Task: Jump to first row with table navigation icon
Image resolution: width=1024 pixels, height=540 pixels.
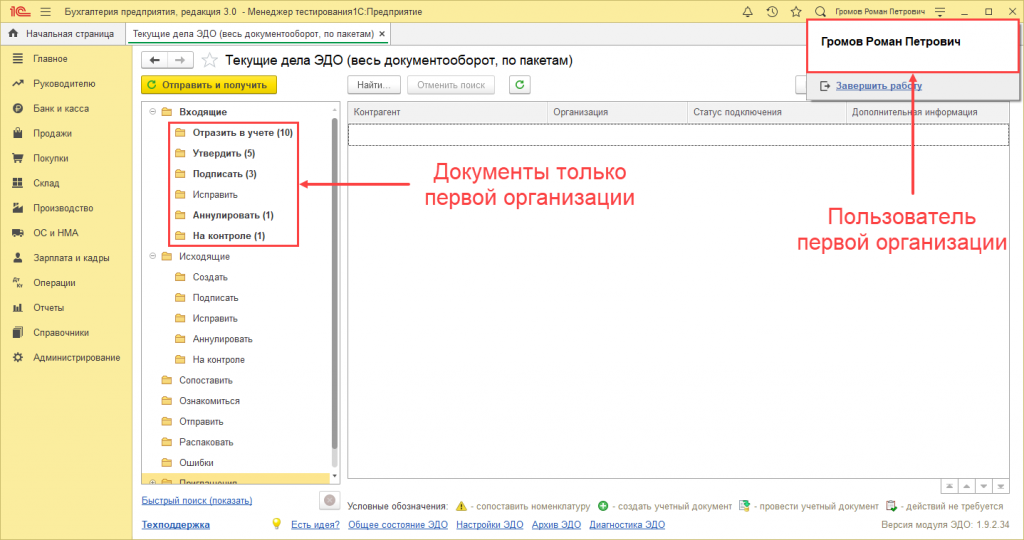Action: coord(949,486)
